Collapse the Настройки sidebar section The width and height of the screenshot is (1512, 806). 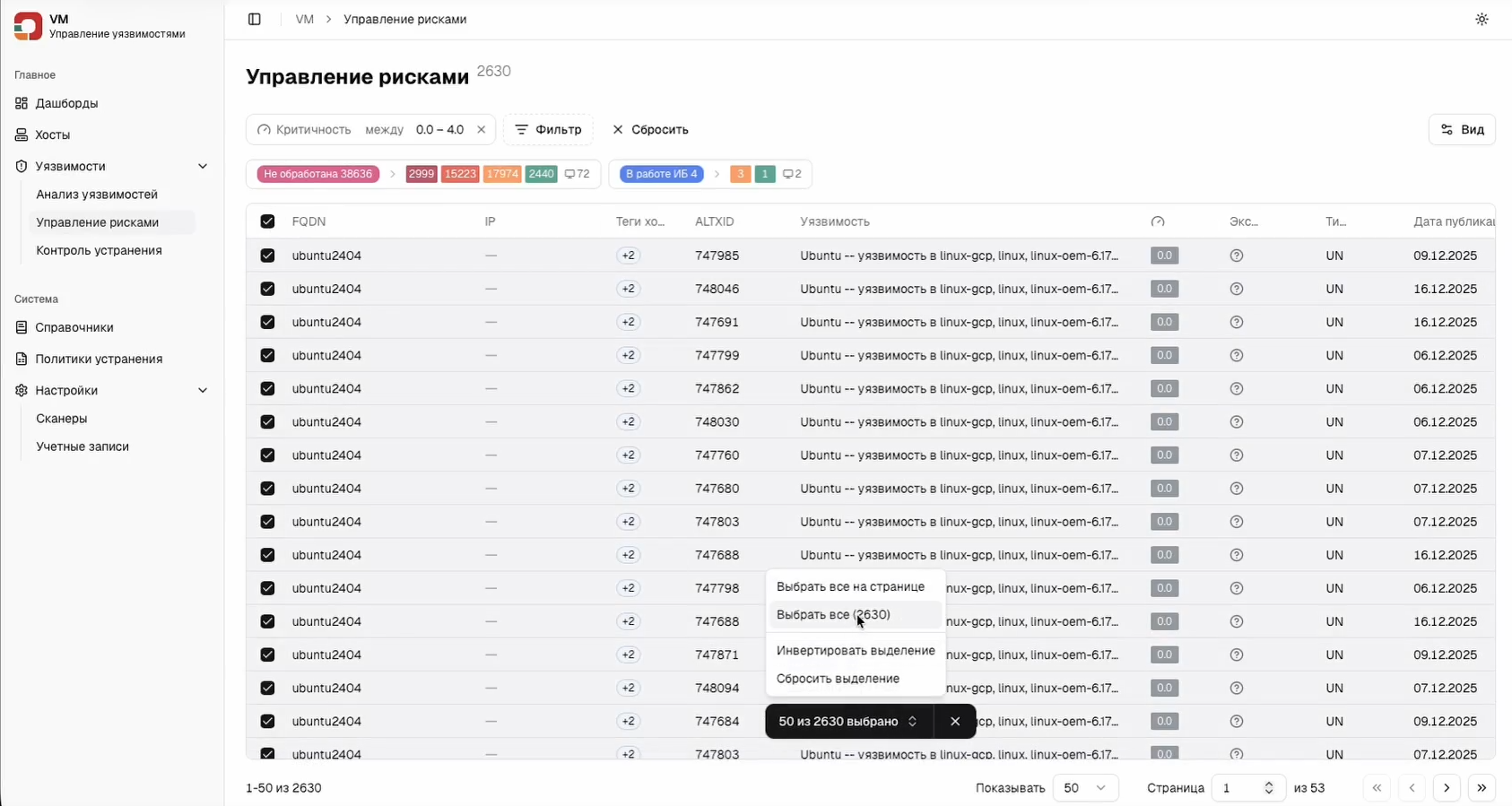(202, 391)
